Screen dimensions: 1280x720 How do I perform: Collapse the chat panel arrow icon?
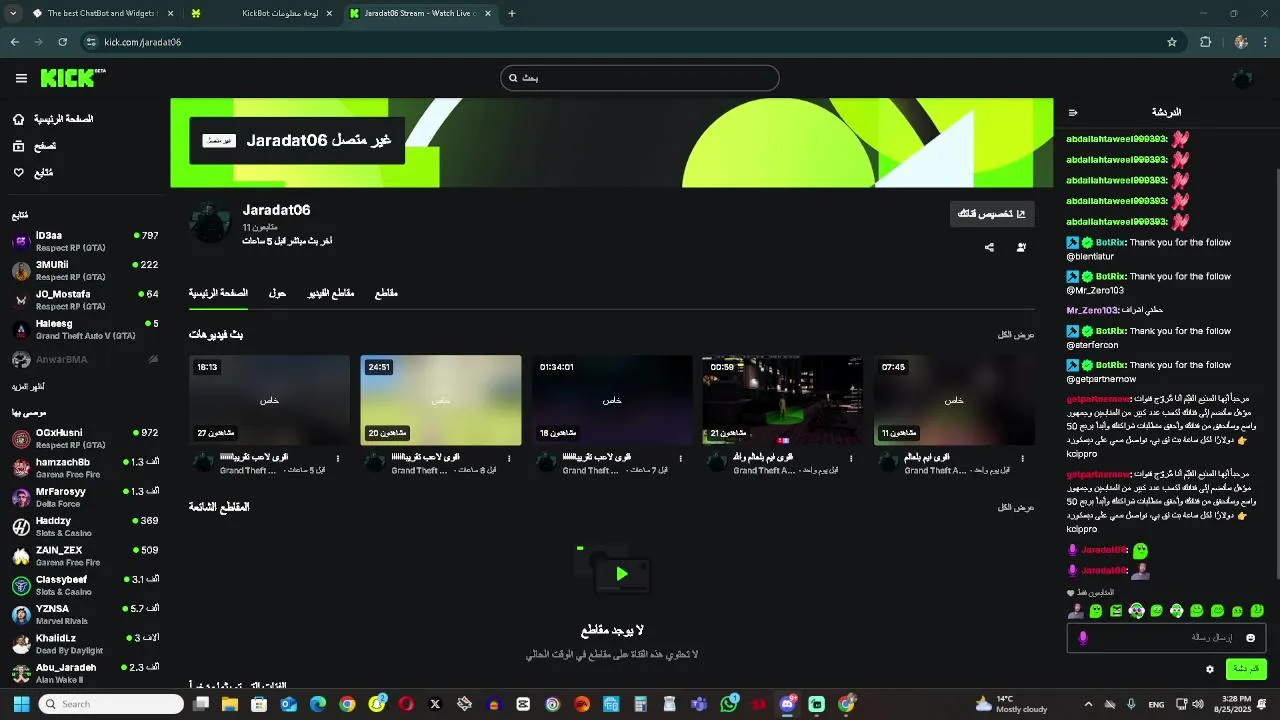(x=1073, y=113)
